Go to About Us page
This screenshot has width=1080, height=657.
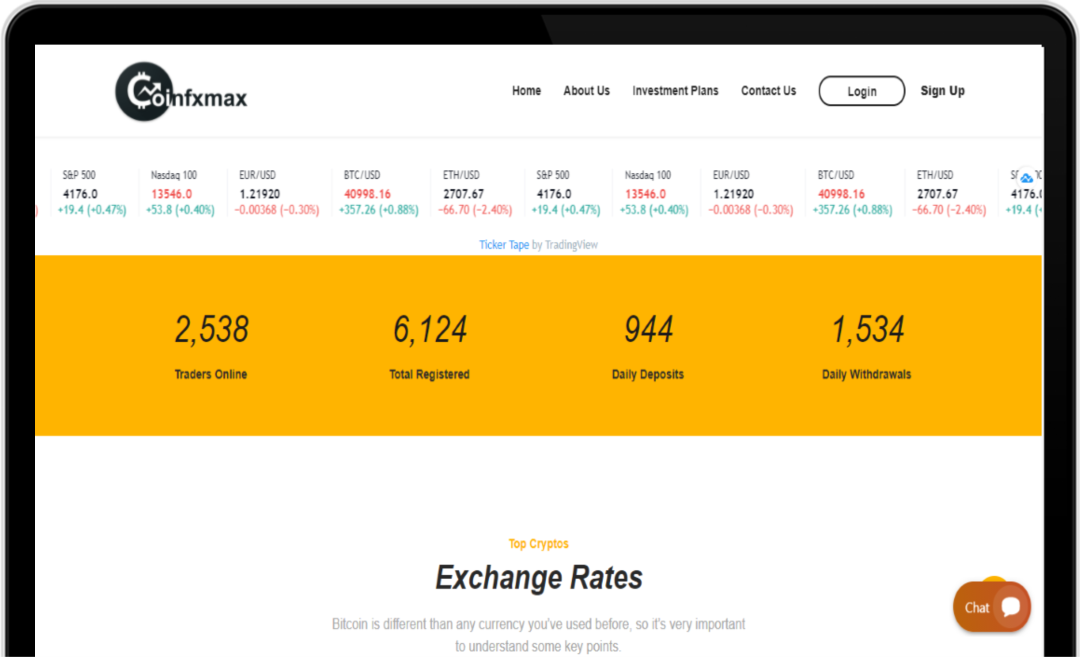(586, 91)
